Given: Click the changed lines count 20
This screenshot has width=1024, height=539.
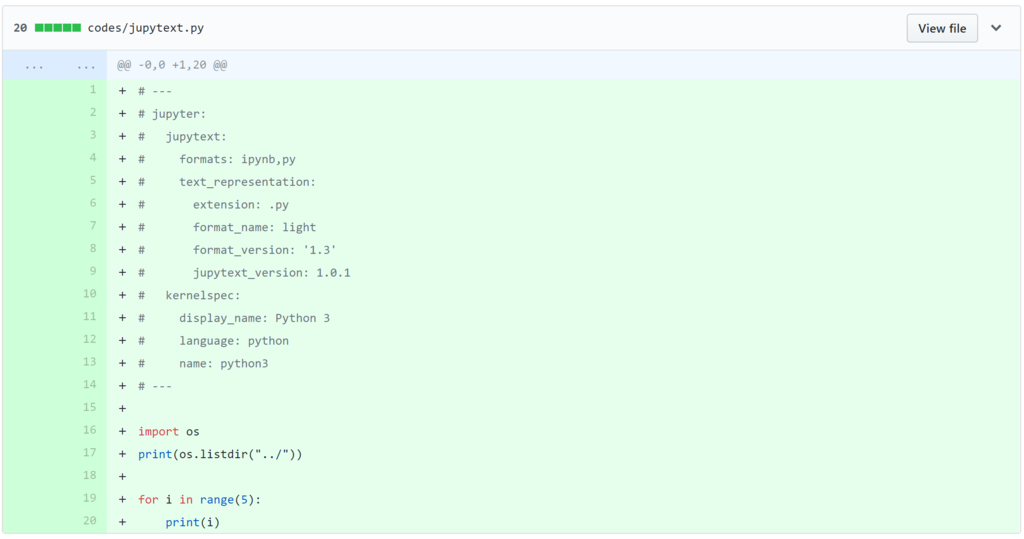Looking at the screenshot, I should (x=20, y=28).
